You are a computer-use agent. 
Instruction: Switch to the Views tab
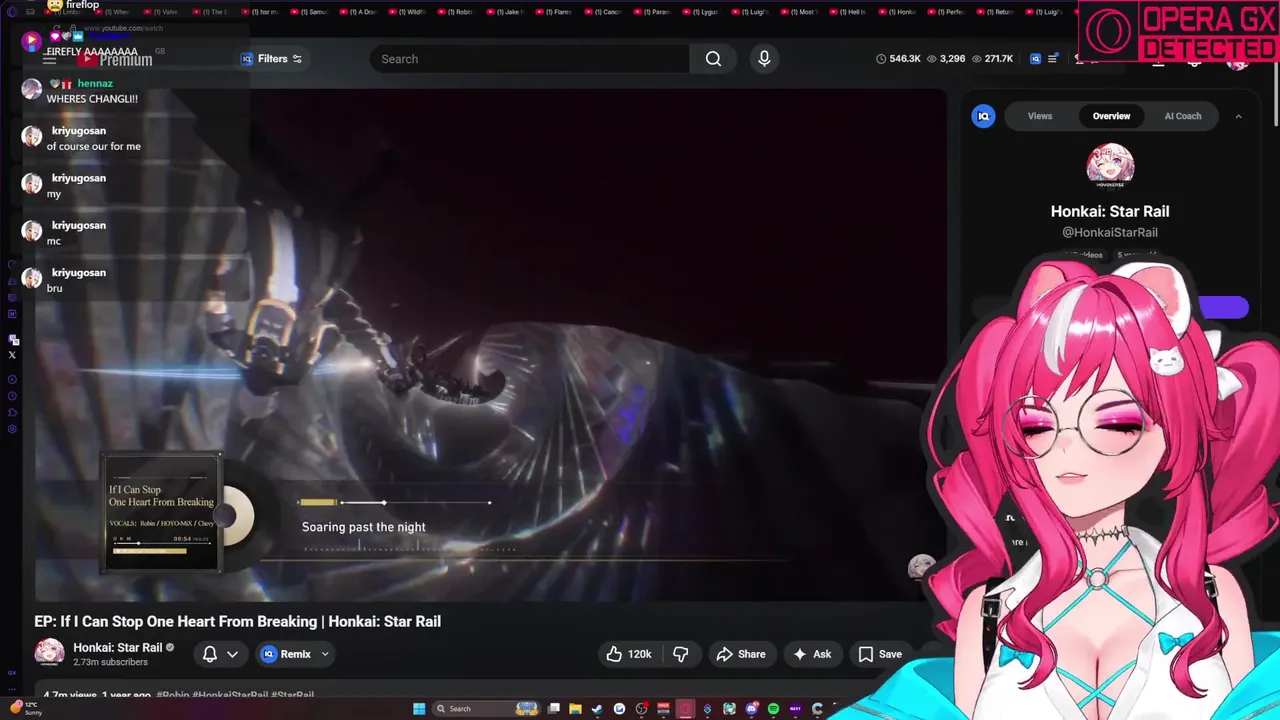pyautogui.click(x=1040, y=116)
